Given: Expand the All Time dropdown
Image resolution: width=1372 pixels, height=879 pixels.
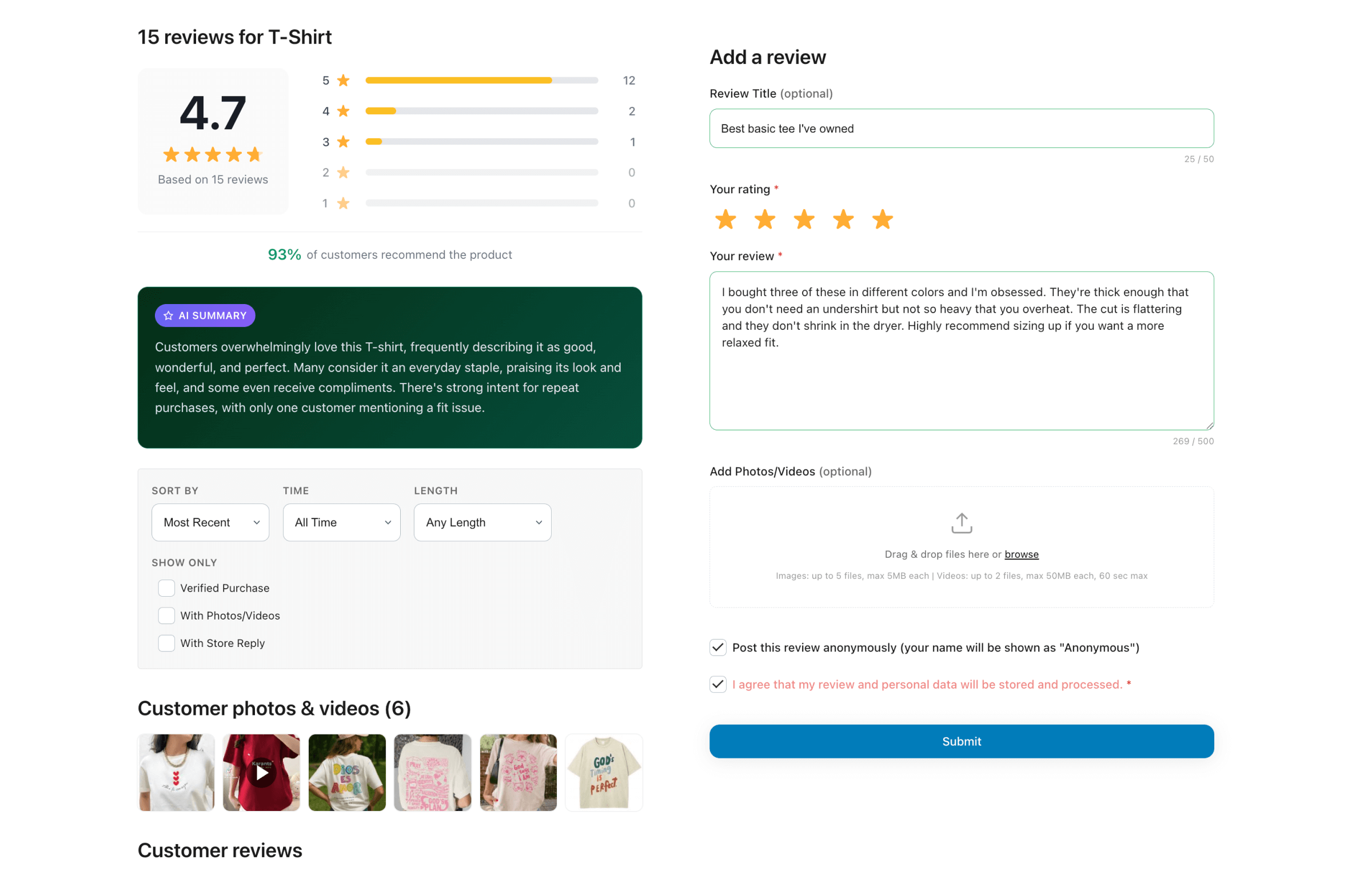Looking at the screenshot, I should click(x=341, y=522).
